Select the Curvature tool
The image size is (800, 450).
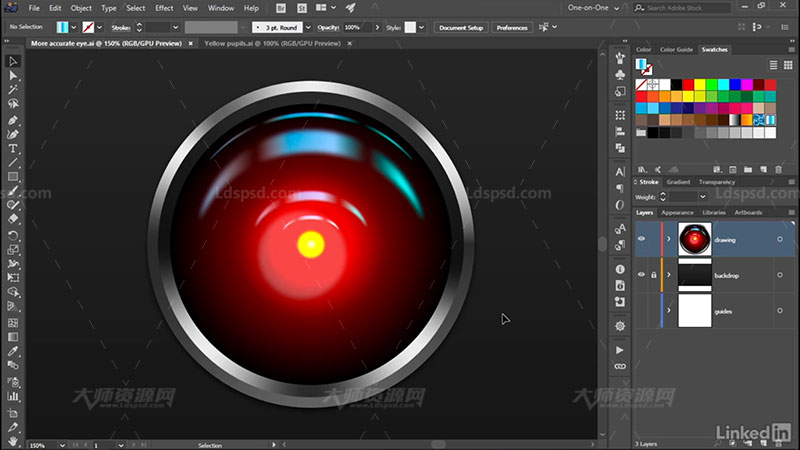click(13, 134)
